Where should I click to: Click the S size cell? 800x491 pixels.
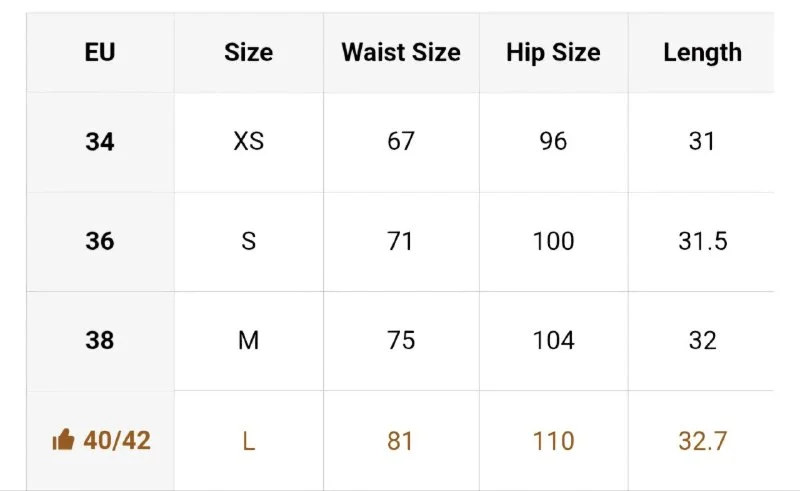pyautogui.click(x=248, y=241)
